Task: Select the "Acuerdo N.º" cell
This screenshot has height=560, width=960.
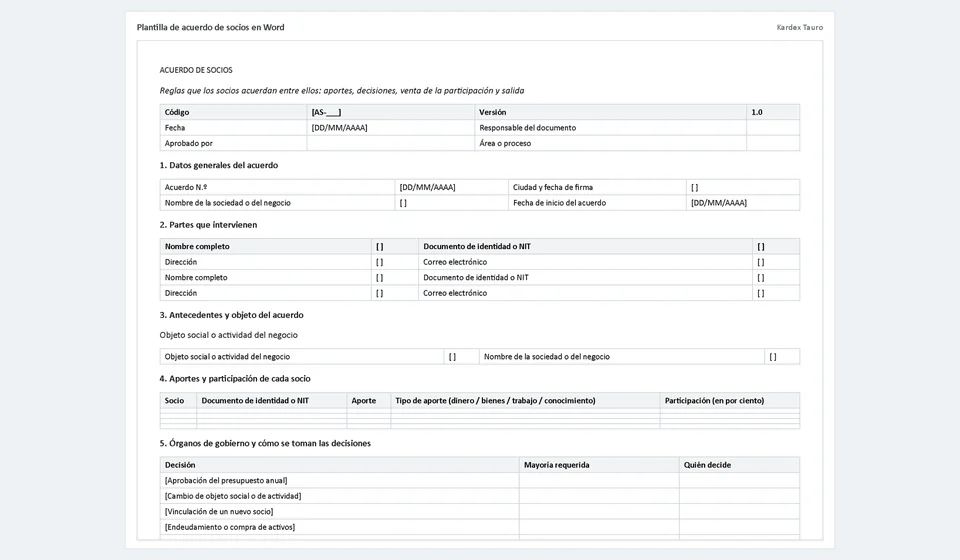Action: pos(277,187)
